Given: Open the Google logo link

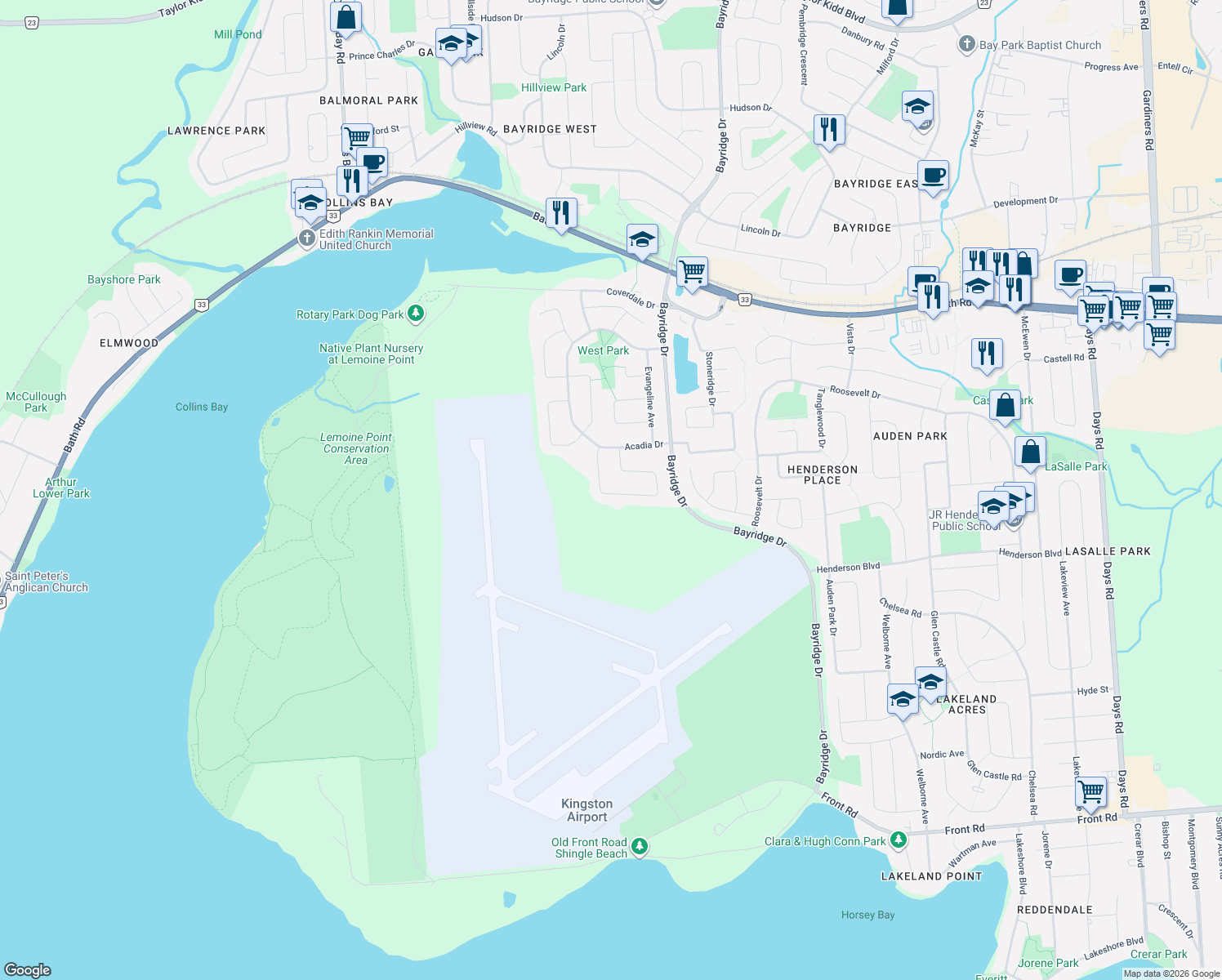Looking at the screenshot, I should point(28,970).
